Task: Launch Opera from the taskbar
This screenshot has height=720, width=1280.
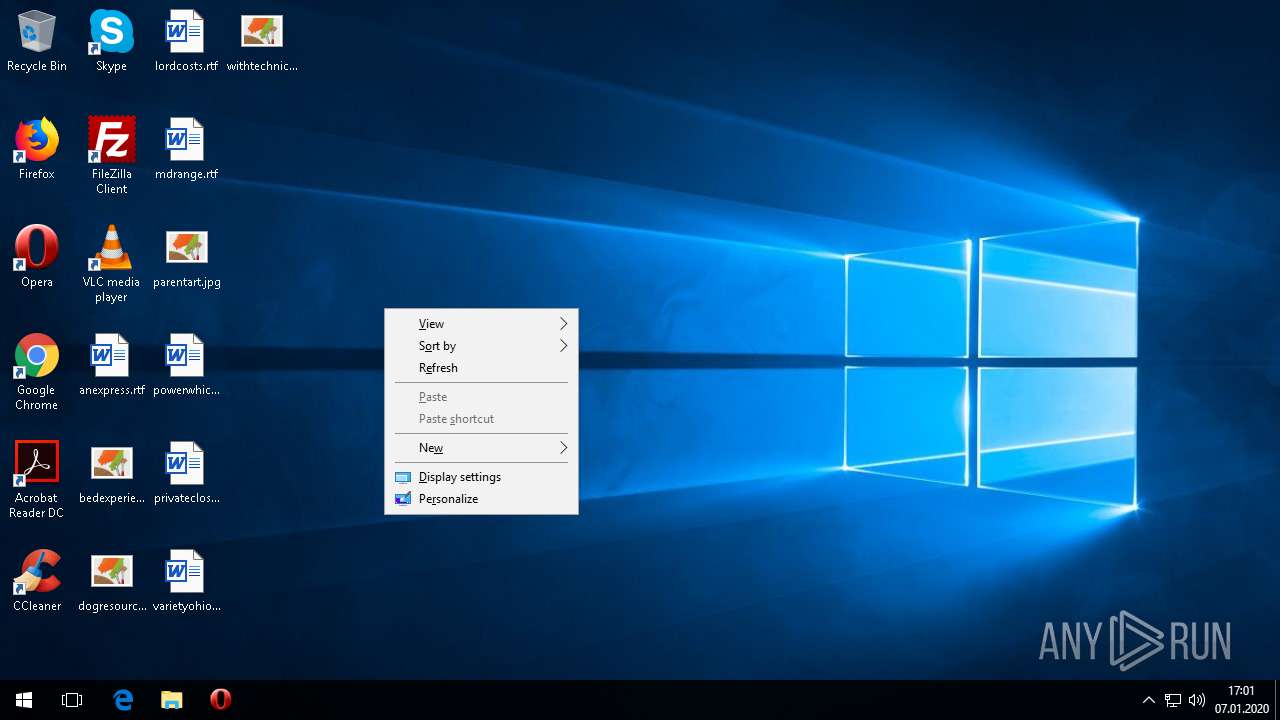Action: 221,700
